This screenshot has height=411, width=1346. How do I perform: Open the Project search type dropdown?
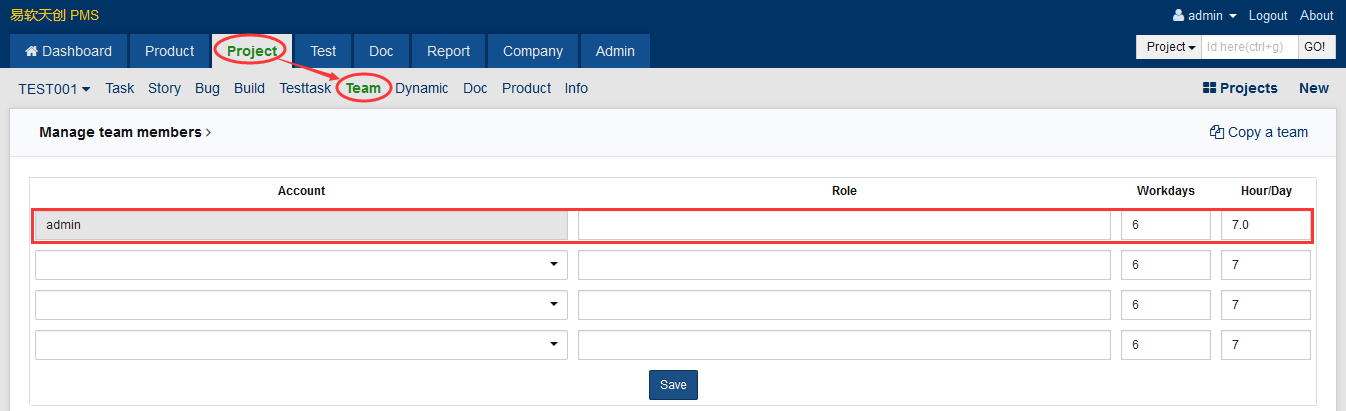pos(1171,47)
